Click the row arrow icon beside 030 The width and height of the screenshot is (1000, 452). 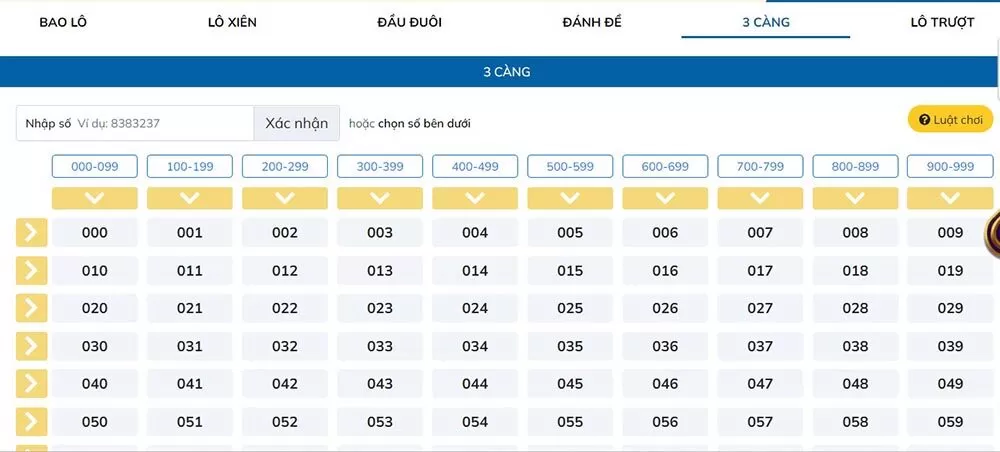coord(32,347)
